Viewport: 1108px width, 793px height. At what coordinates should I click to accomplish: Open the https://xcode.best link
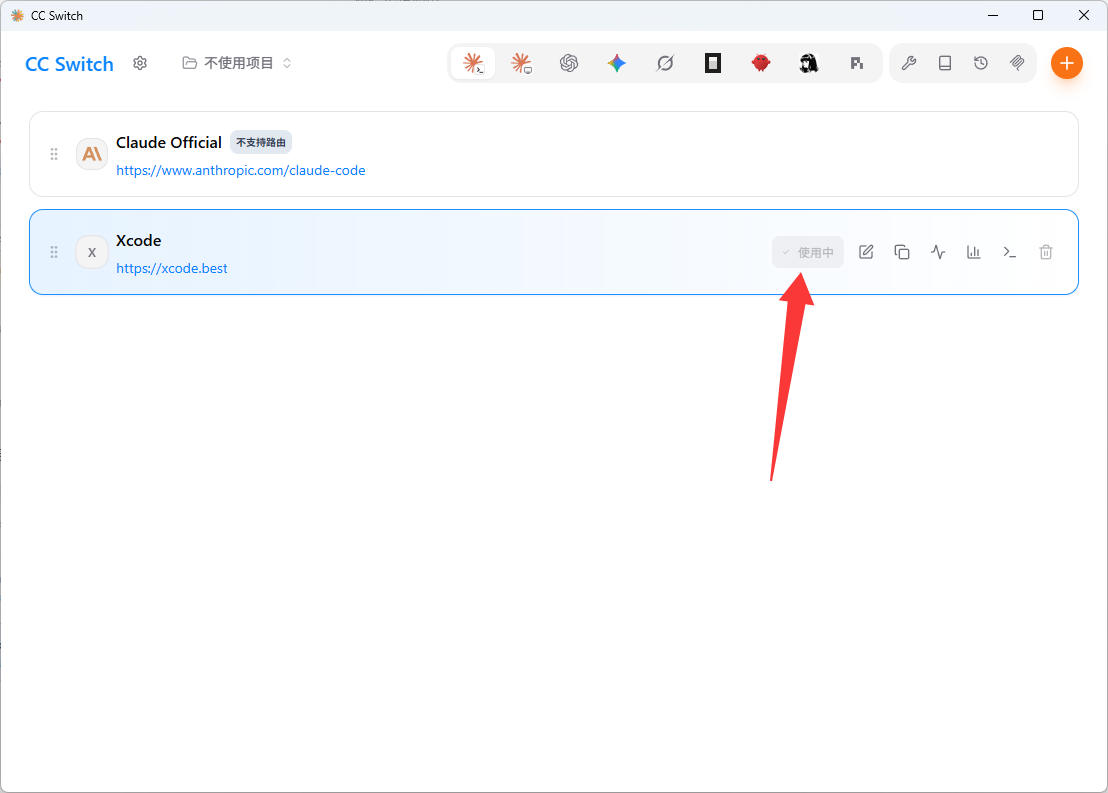point(172,269)
